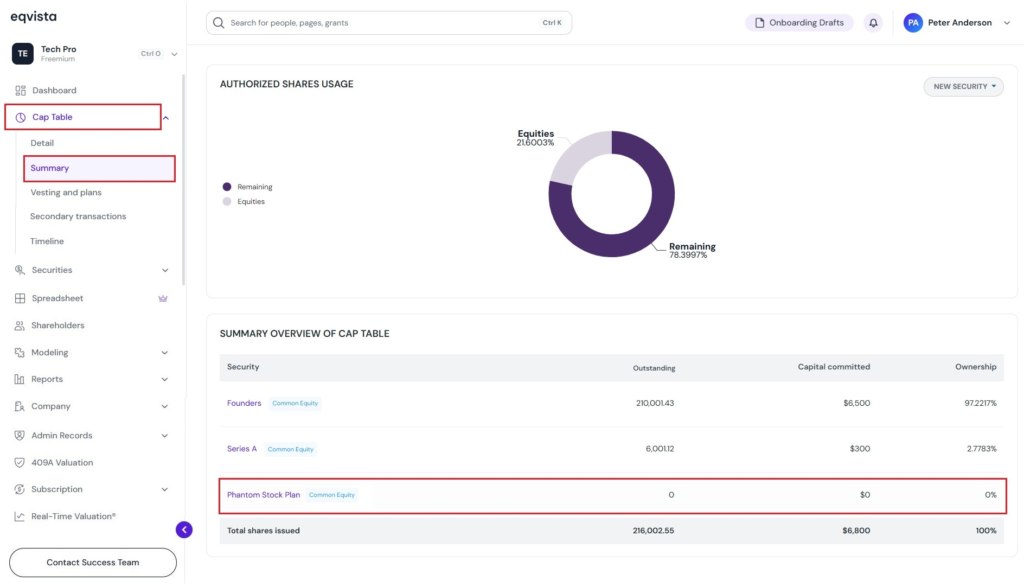Expand the Reports menu chevron
This screenshot has height=587, width=1024.
tap(165, 379)
